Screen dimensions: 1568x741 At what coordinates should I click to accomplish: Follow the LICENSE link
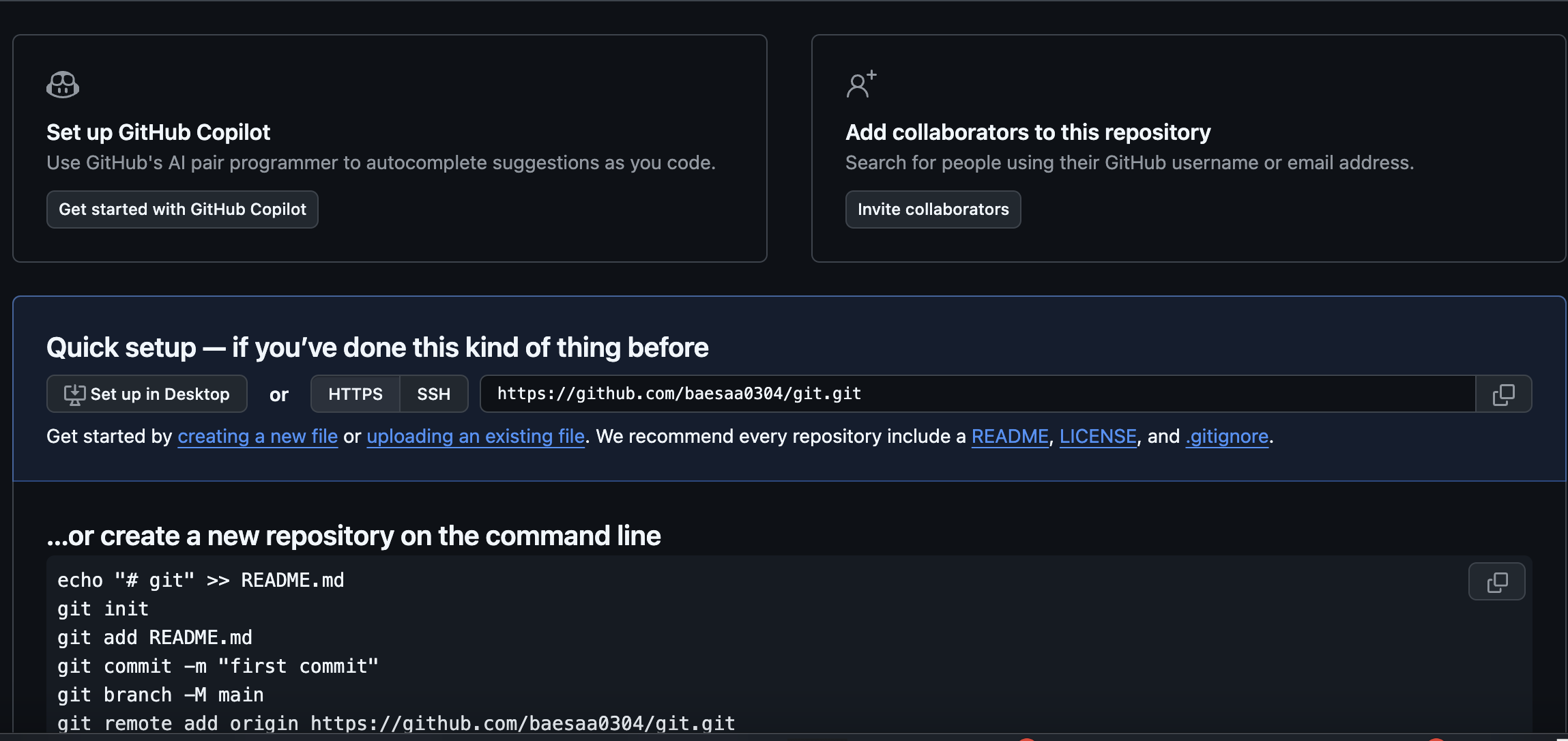(x=1097, y=437)
